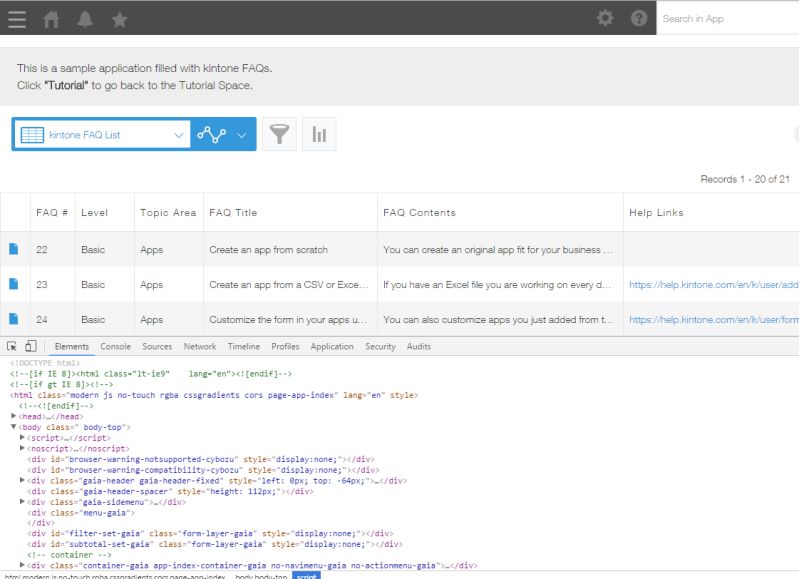Select 'Create an app from scratch' cell
Image resolution: width=799 pixels, height=579 pixels.
coord(290,249)
